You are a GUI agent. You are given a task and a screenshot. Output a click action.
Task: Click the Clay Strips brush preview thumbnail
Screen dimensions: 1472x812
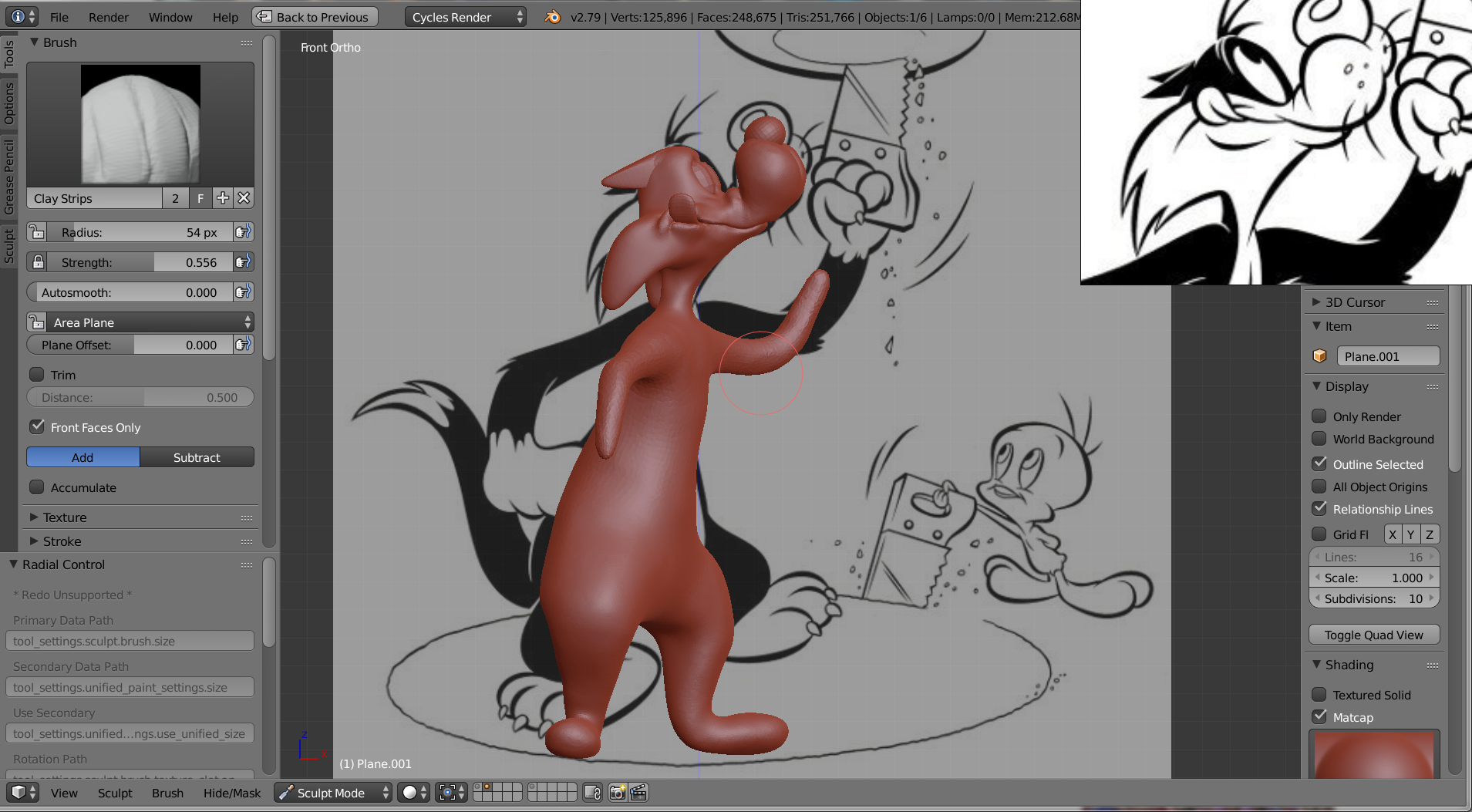140,124
